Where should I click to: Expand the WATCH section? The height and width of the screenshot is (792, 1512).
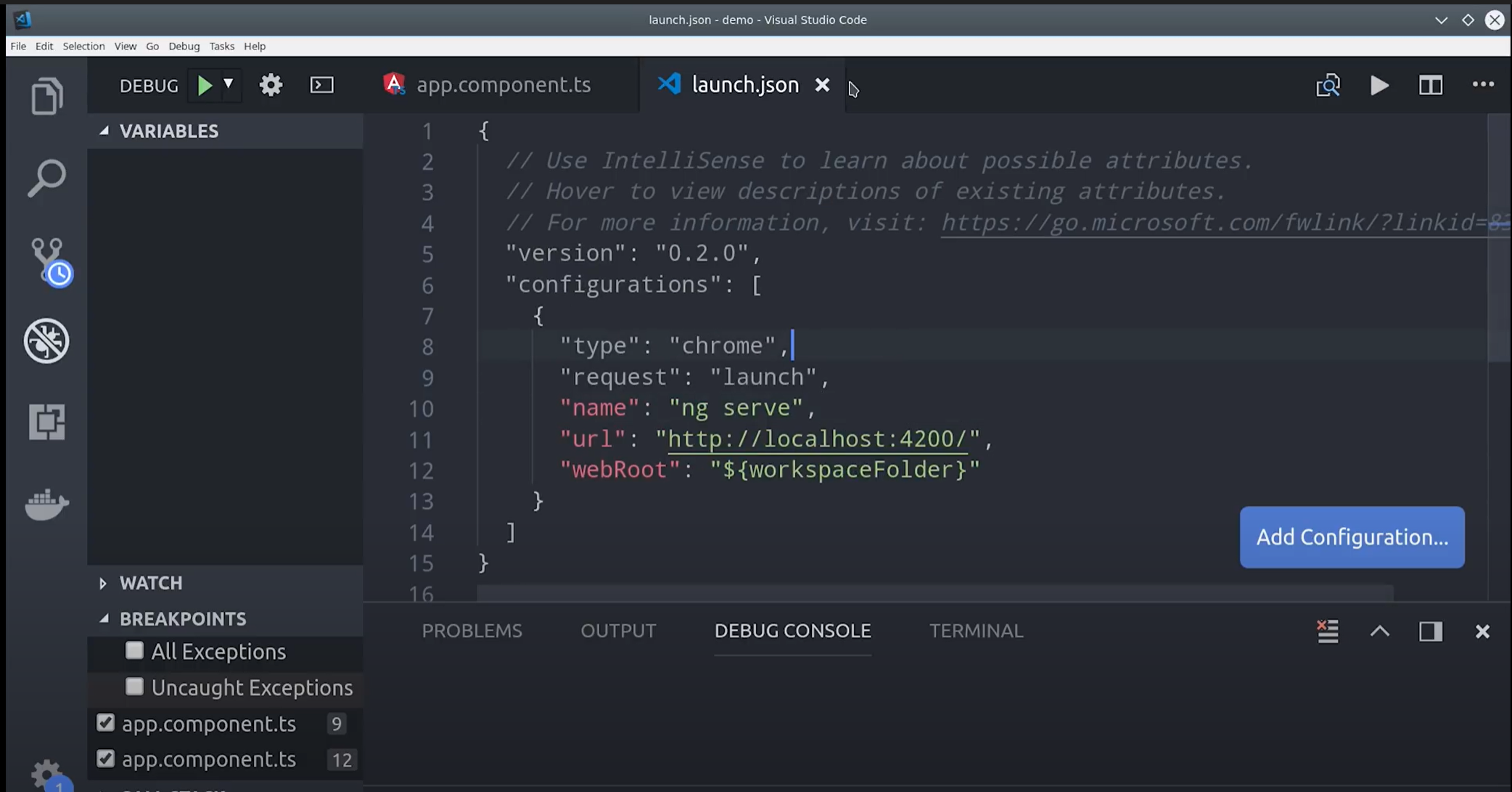151,583
